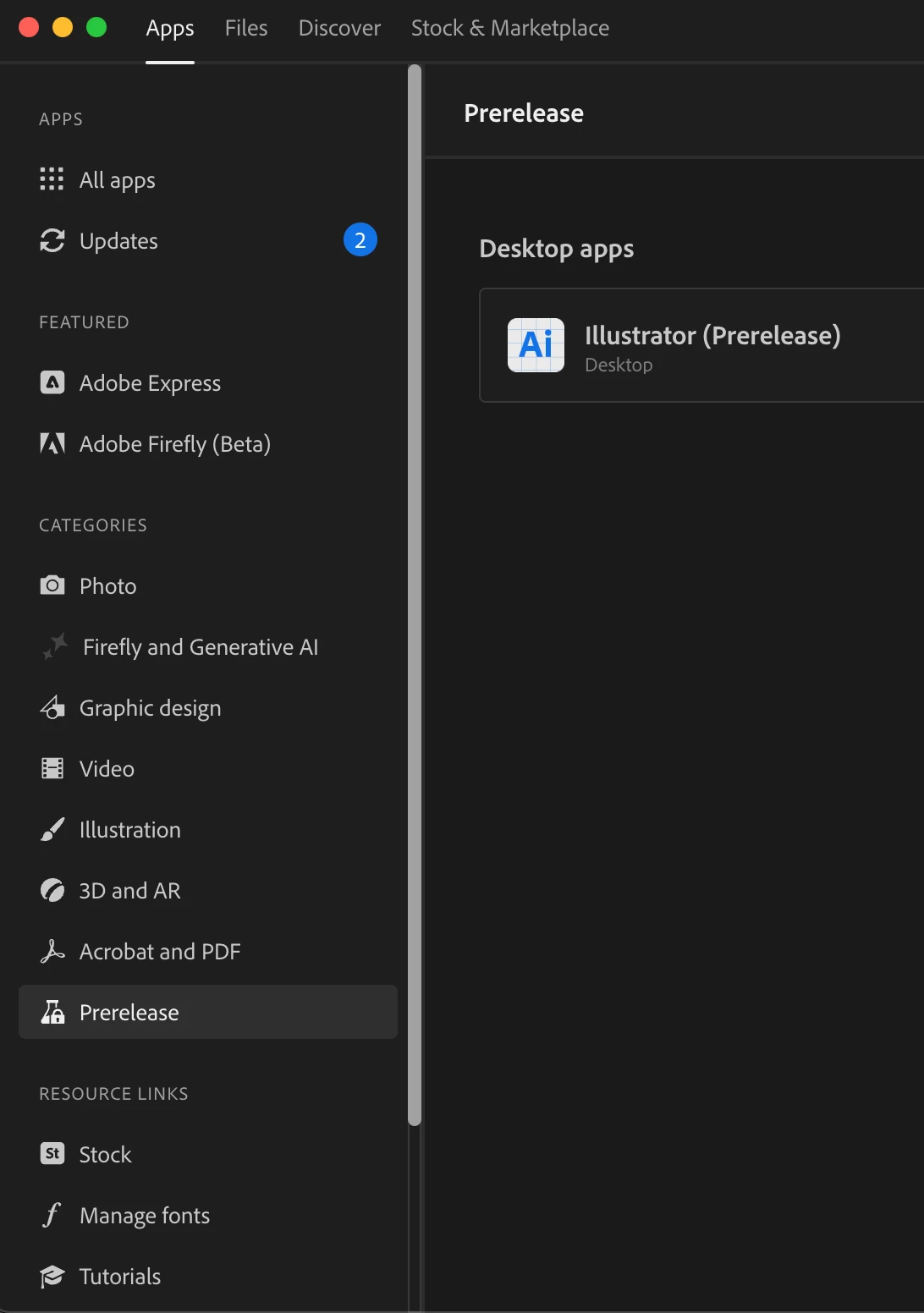Select the Prerelease category row
Image resolution: width=924 pixels, height=1313 pixels.
click(208, 1012)
